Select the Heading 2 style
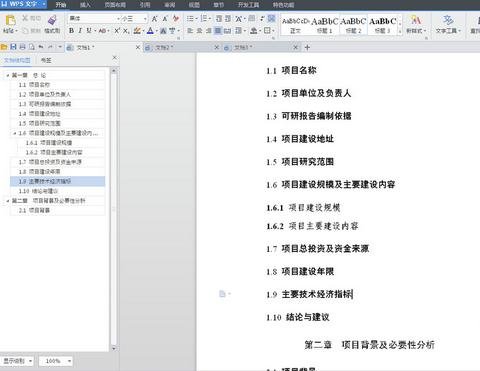 353,25
